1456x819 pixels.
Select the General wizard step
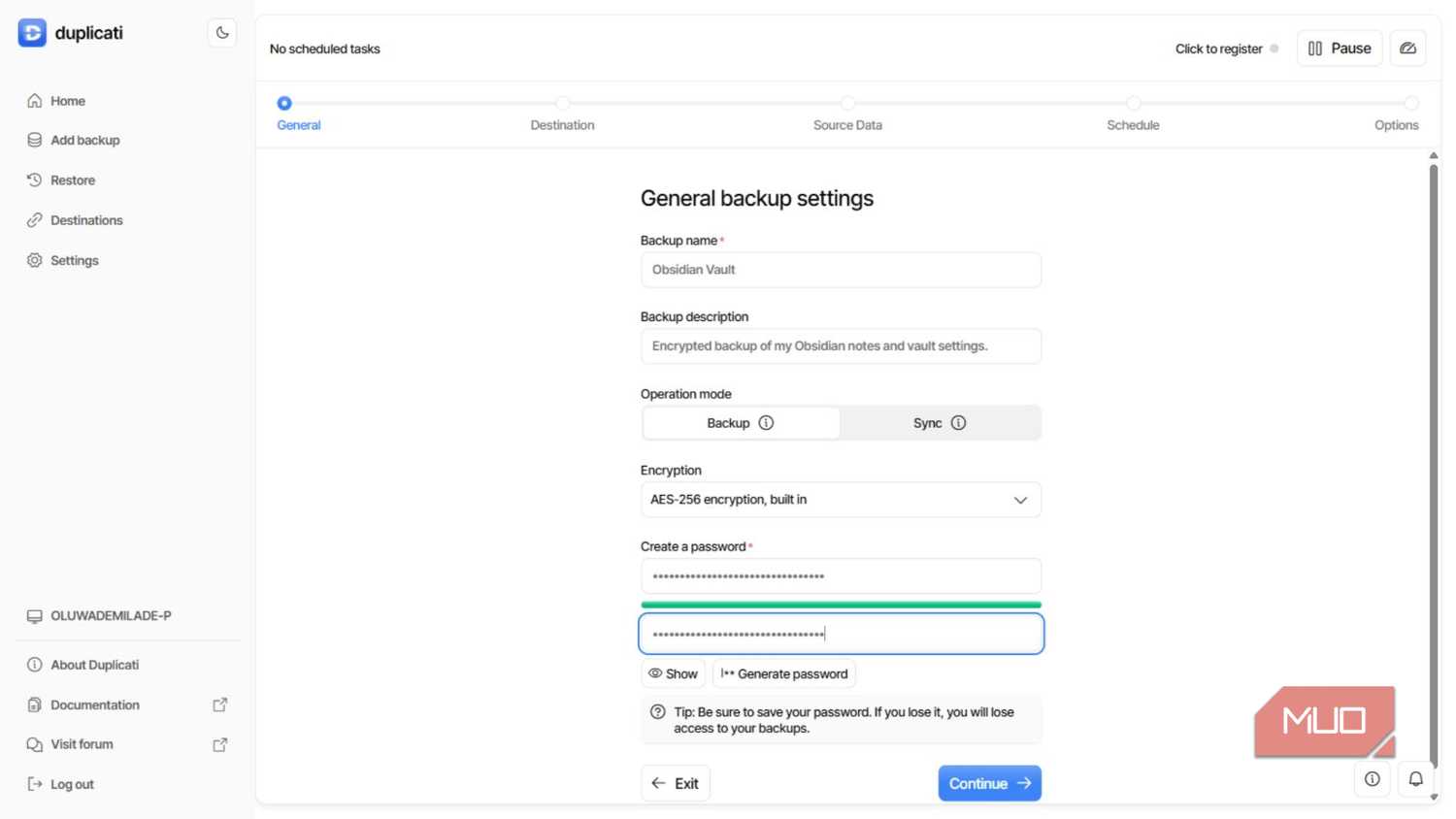tap(298, 115)
